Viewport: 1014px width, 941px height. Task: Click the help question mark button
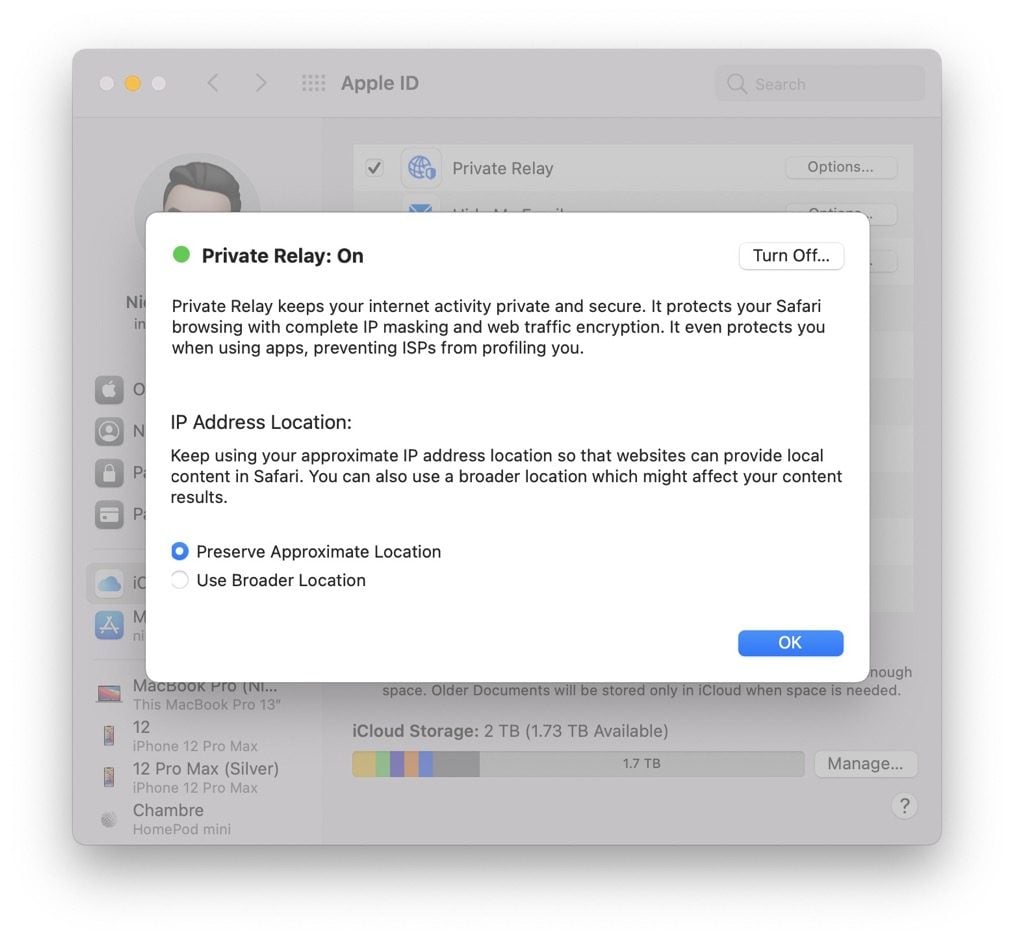click(904, 806)
